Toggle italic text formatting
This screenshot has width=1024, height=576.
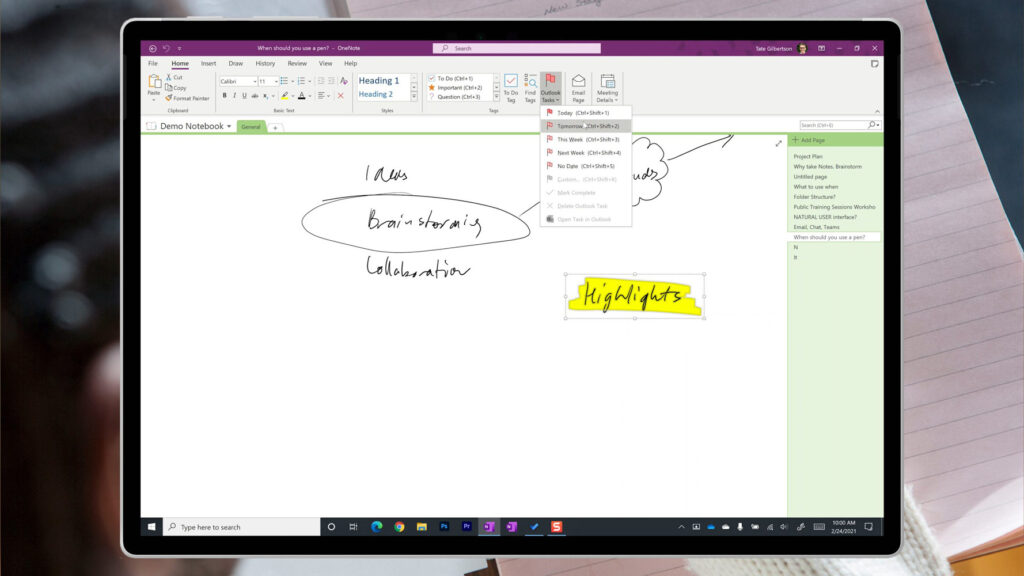coord(235,96)
